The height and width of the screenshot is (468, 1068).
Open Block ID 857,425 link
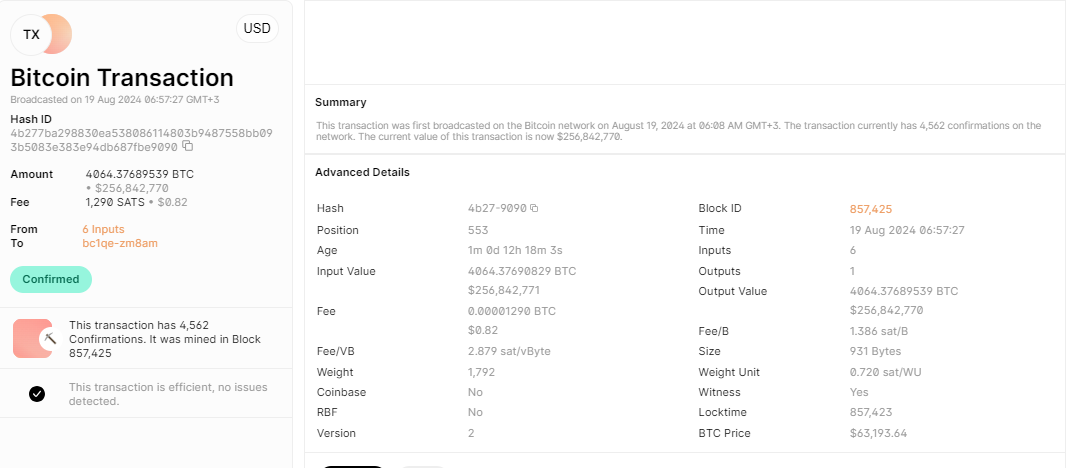(x=870, y=209)
